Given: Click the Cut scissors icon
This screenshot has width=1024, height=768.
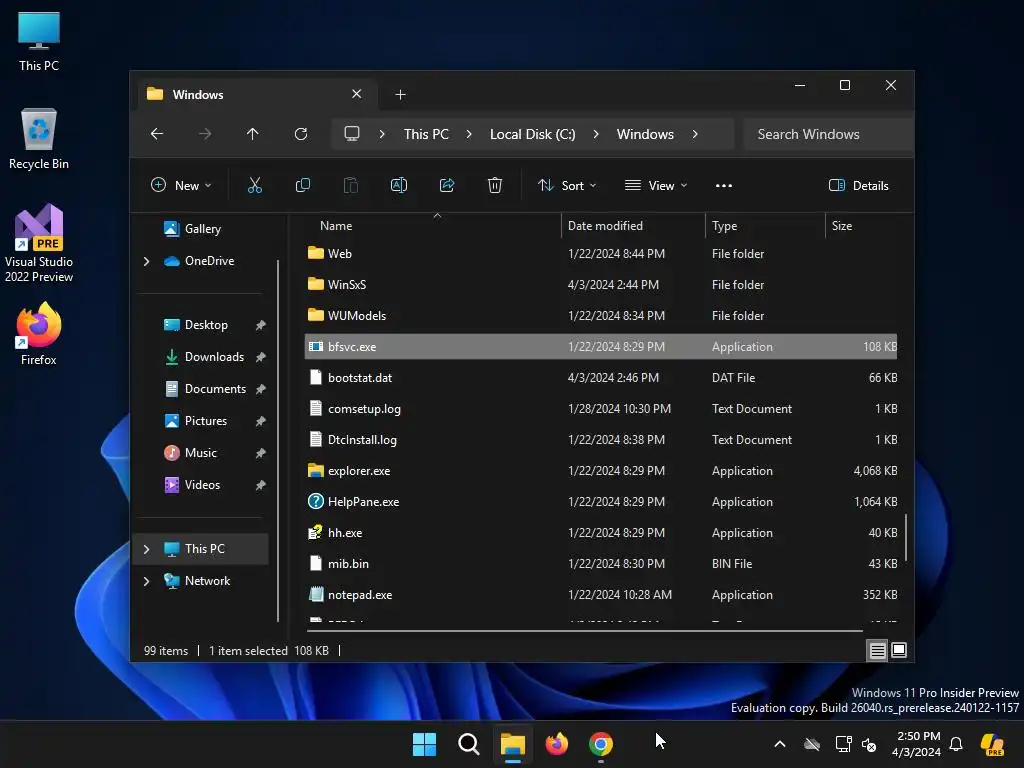Looking at the screenshot, I should 255,185.
